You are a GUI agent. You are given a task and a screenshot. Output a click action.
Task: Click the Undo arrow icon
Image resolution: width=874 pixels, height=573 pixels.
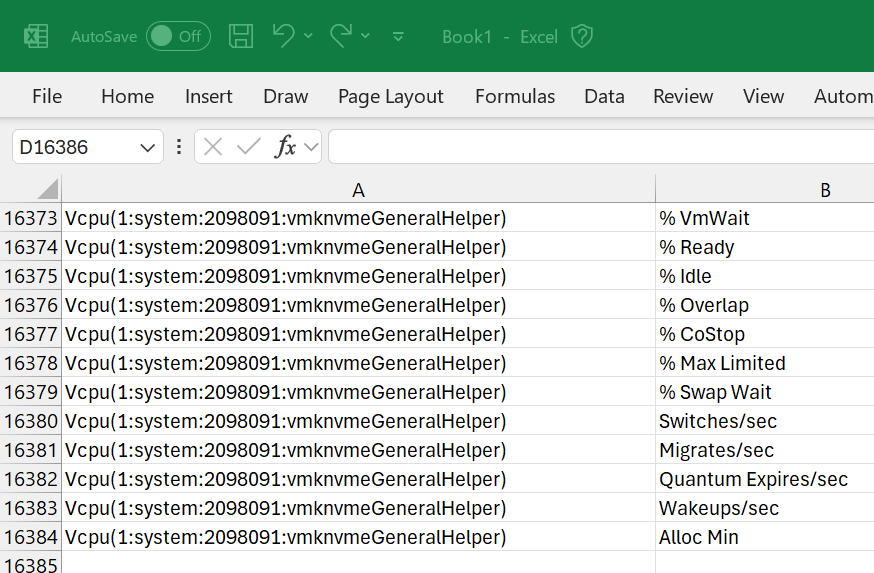(x=284, y=36)
